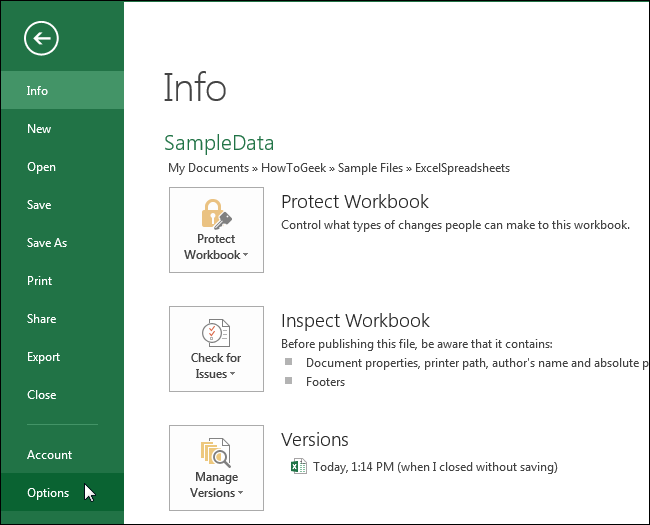Click the Protect Workbook lock icon
Image resolution: width=650 pixels, height=525 pixels.
pyautogui.click(x=216, y=213)
